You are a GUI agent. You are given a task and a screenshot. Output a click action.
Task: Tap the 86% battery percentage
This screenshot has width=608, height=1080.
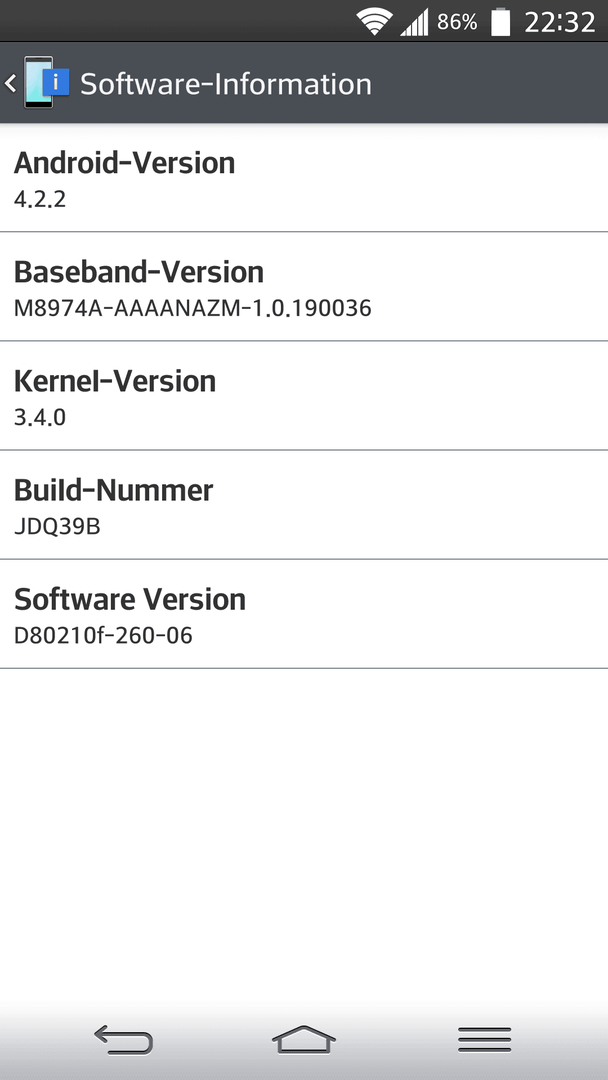[x=457, y=23]
